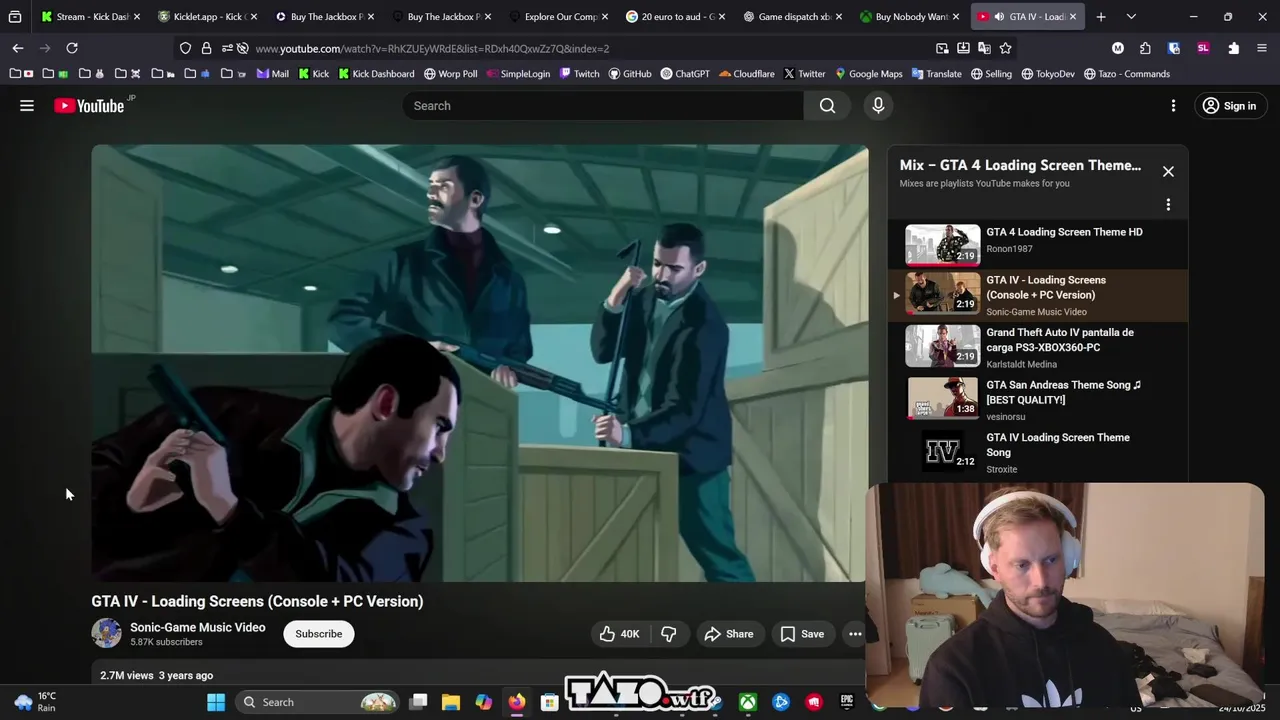Click the video player to pause

[480, 363]
